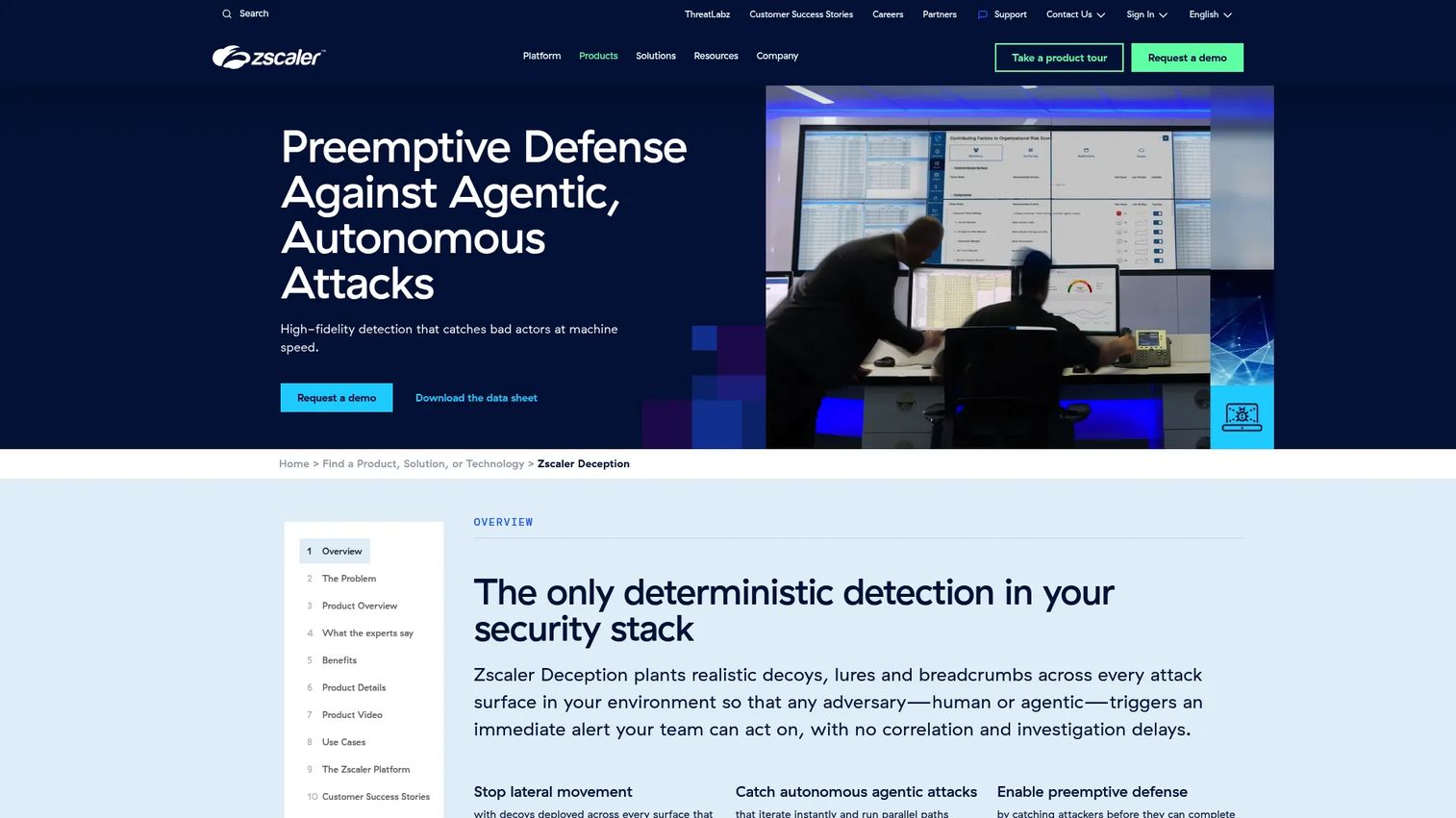This screenshot has width=1456, height=818.
Task: Open the Zscaler logo home link
Action: pos(269,58)
